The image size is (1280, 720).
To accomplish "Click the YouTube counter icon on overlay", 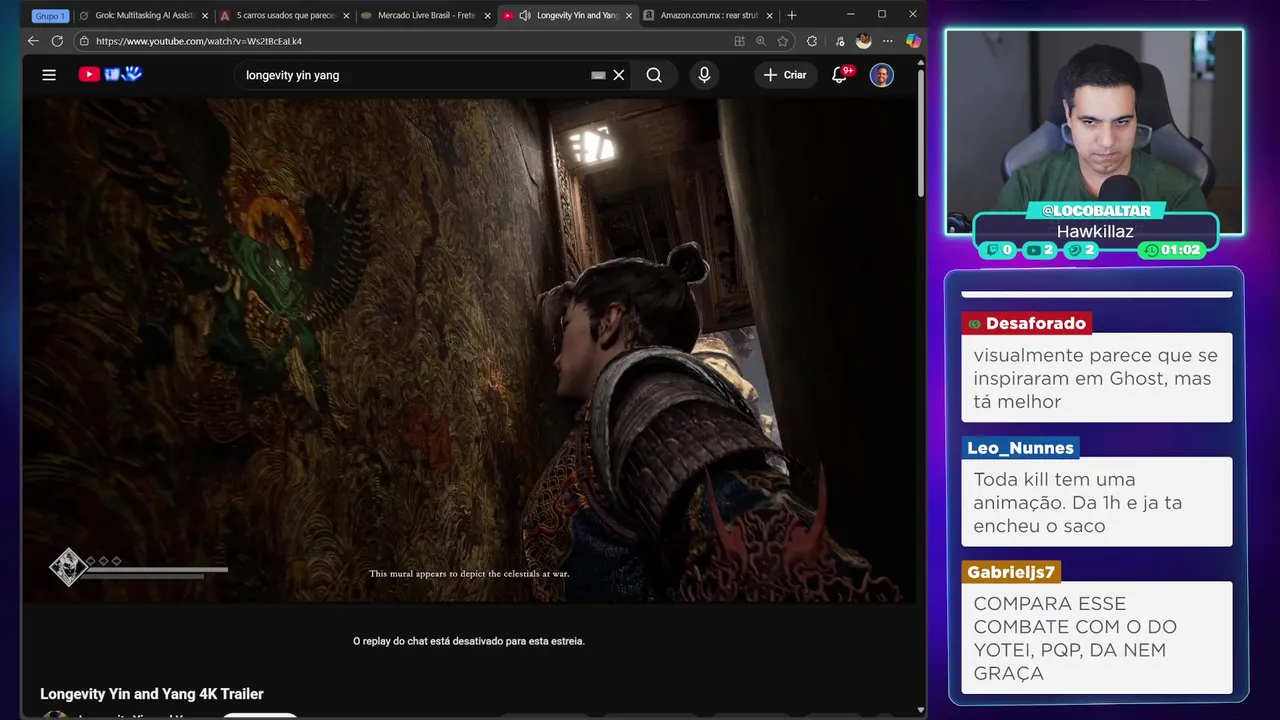I will click(1033, 250).
